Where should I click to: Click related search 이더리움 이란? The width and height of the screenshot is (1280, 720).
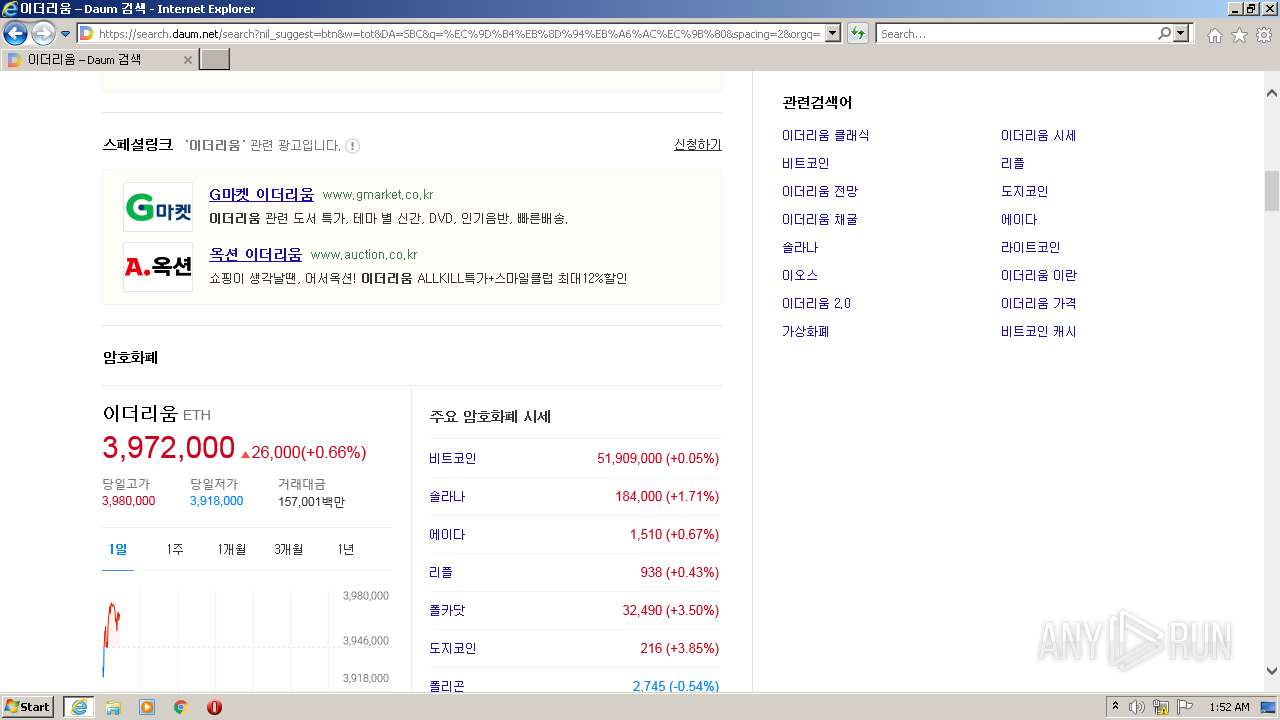point(1039,275)
